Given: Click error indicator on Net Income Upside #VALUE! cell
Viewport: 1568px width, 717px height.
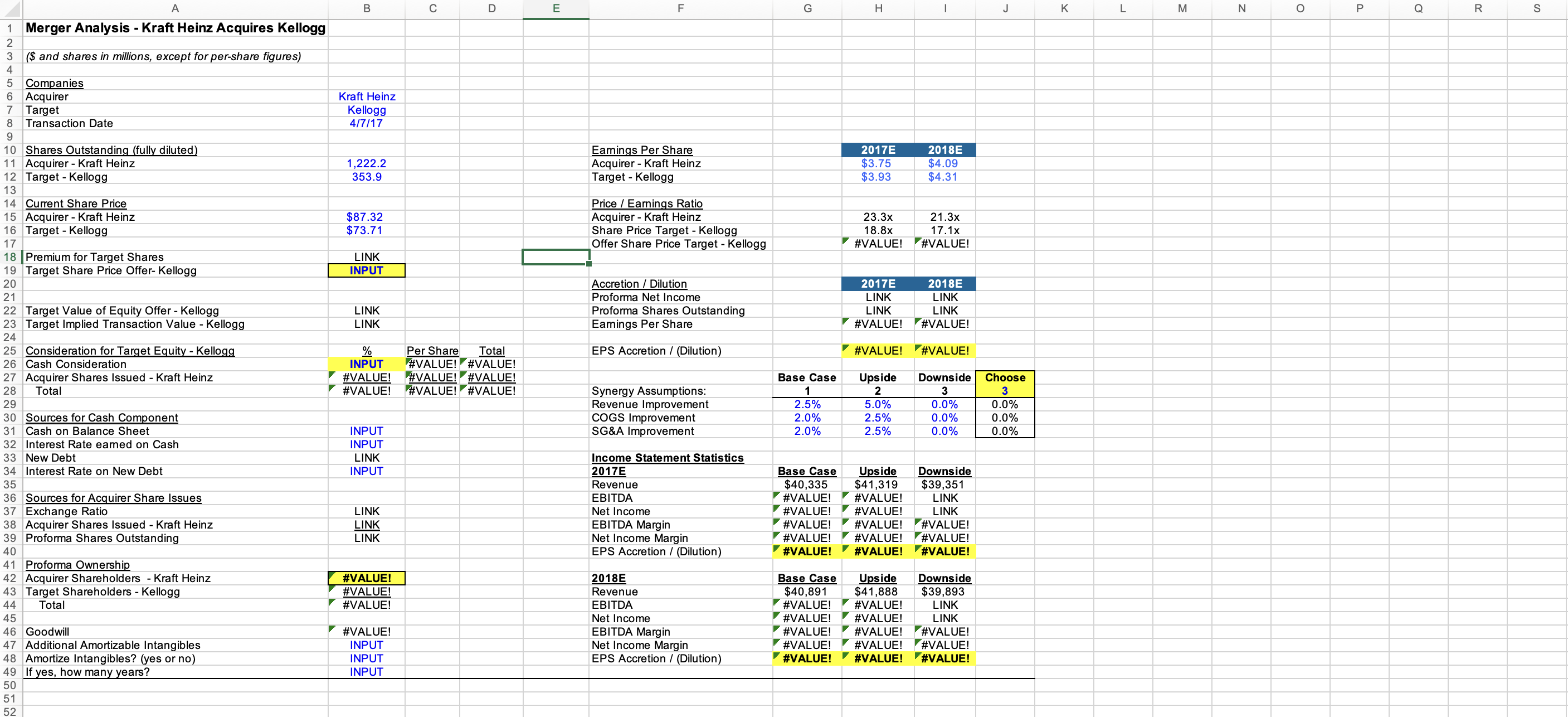Looking at the screenshot, I should pos(845,508).
